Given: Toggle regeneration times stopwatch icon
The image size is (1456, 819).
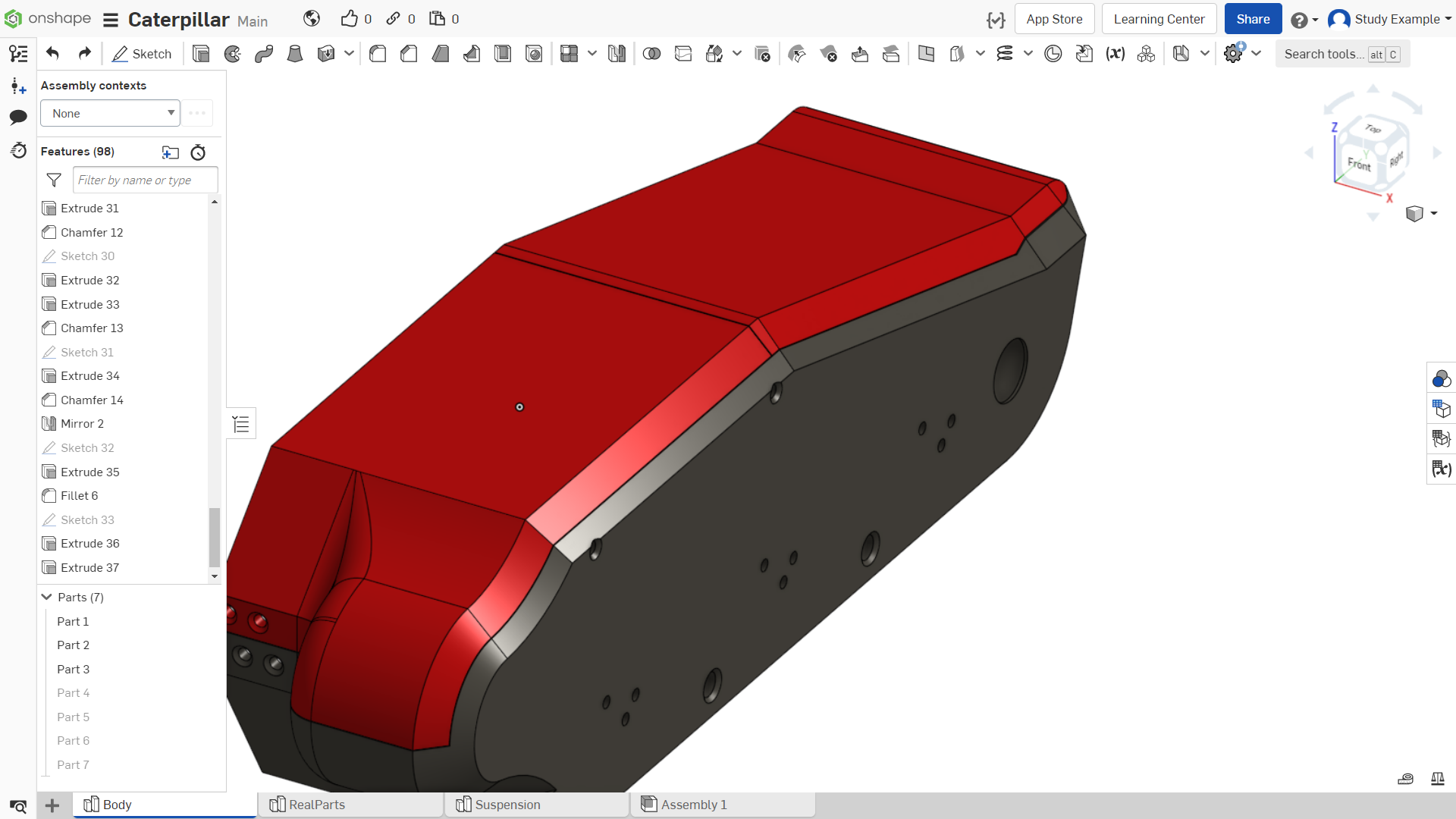Looking at the screenshot, I should (198, 152).
